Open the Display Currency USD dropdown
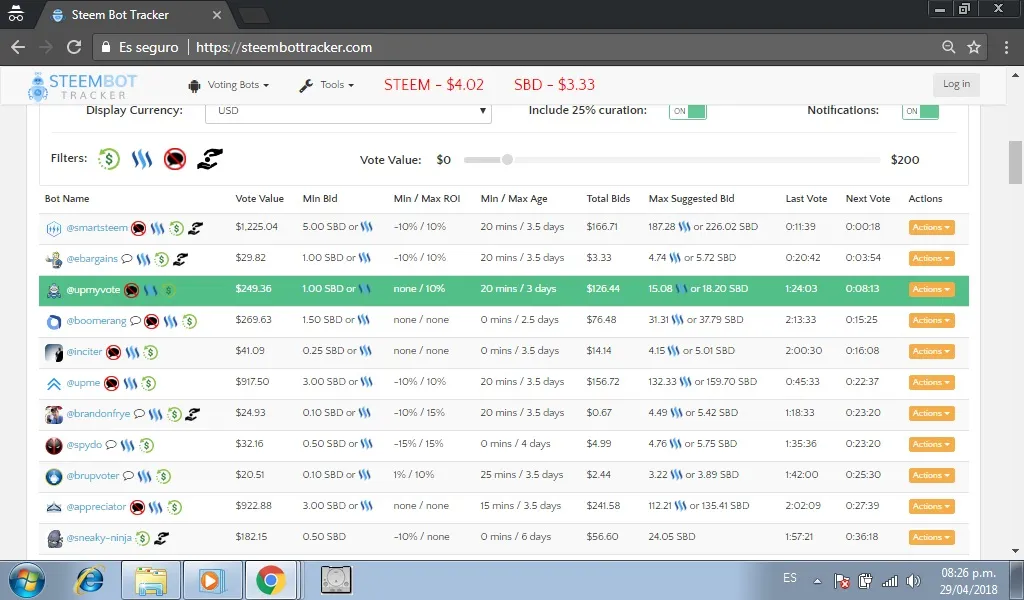Viewport: 1024px width, 600px height. click(348, 111)
